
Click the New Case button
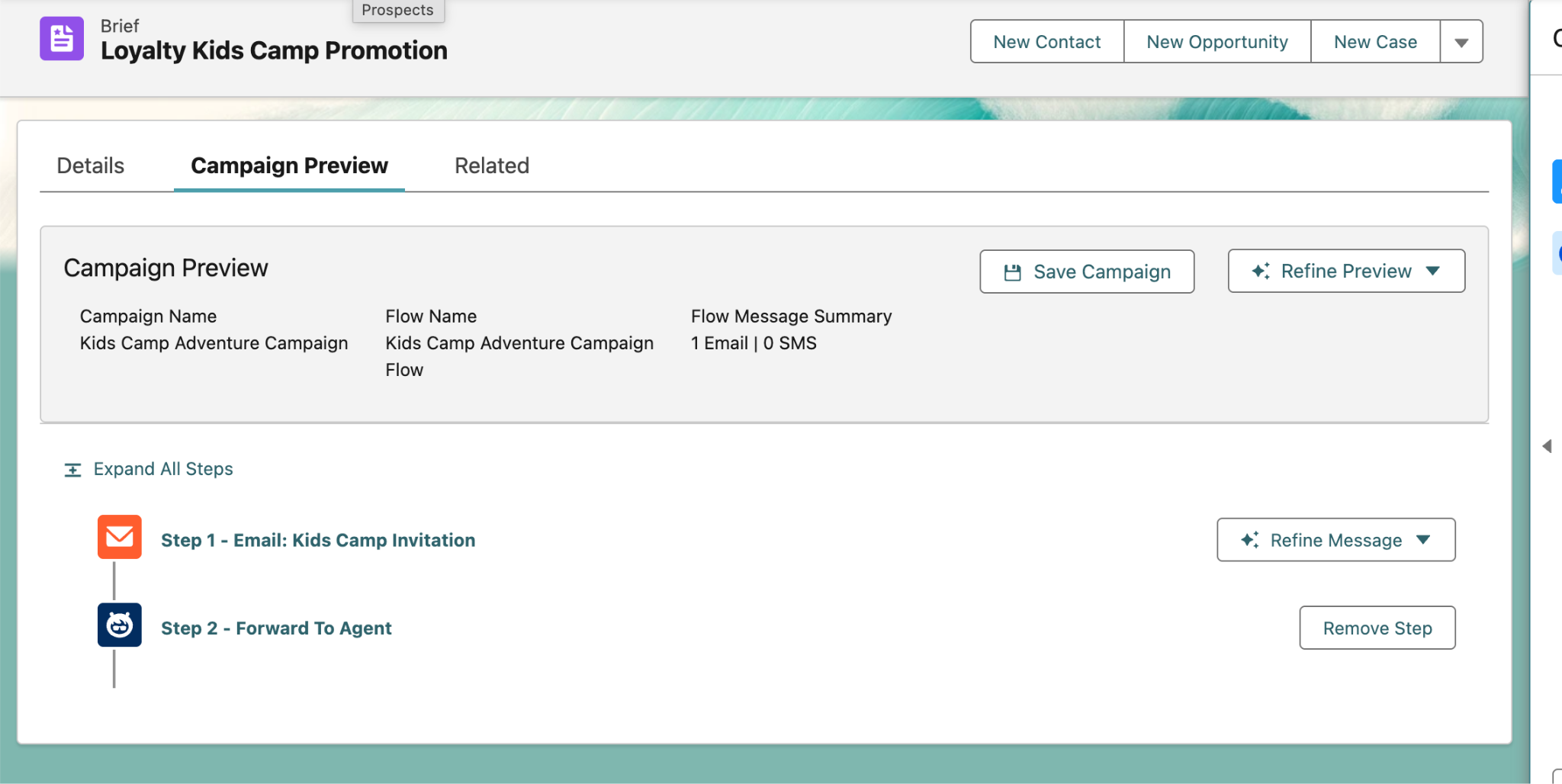1375,42
